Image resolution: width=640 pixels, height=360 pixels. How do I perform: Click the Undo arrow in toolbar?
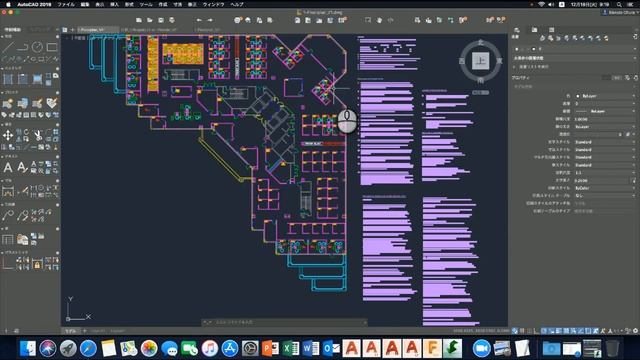point(199,20)
